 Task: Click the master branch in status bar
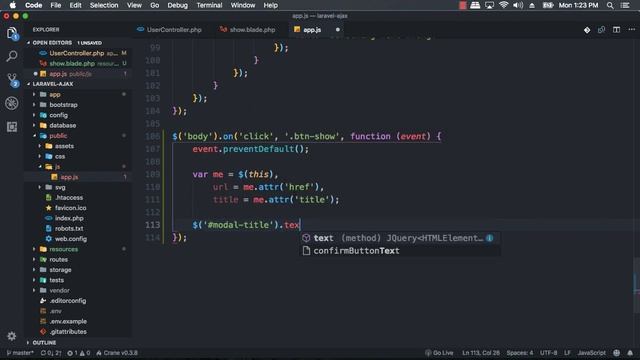pos(20,353)
